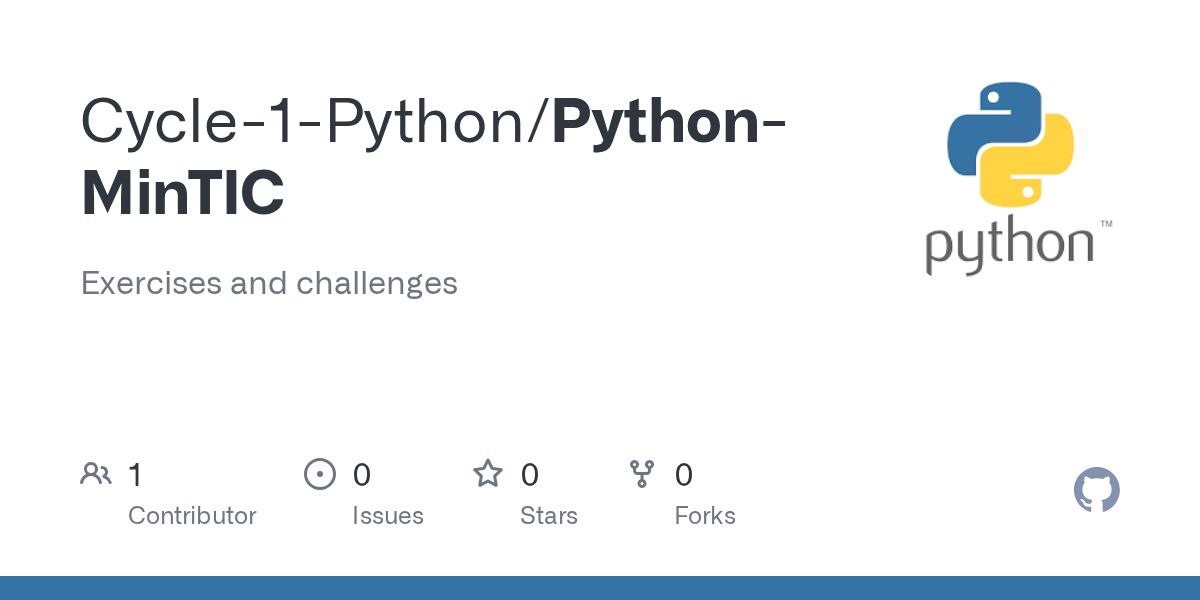Click the Stars label
This screenshot has width=1200, height=600.
(x=548, y=516)
